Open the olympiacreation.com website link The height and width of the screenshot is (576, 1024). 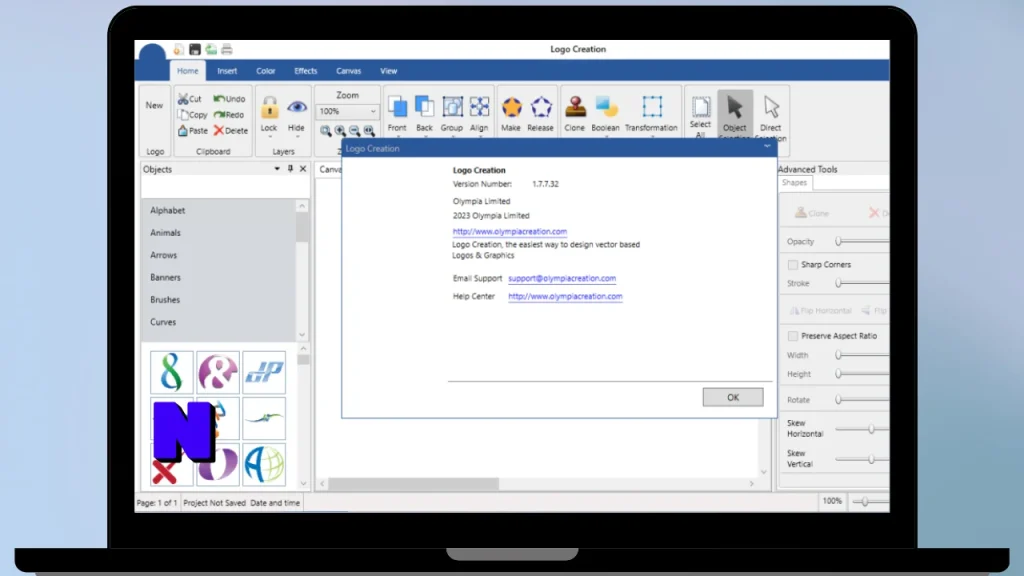pyautogui.click(x=509, y=231)
